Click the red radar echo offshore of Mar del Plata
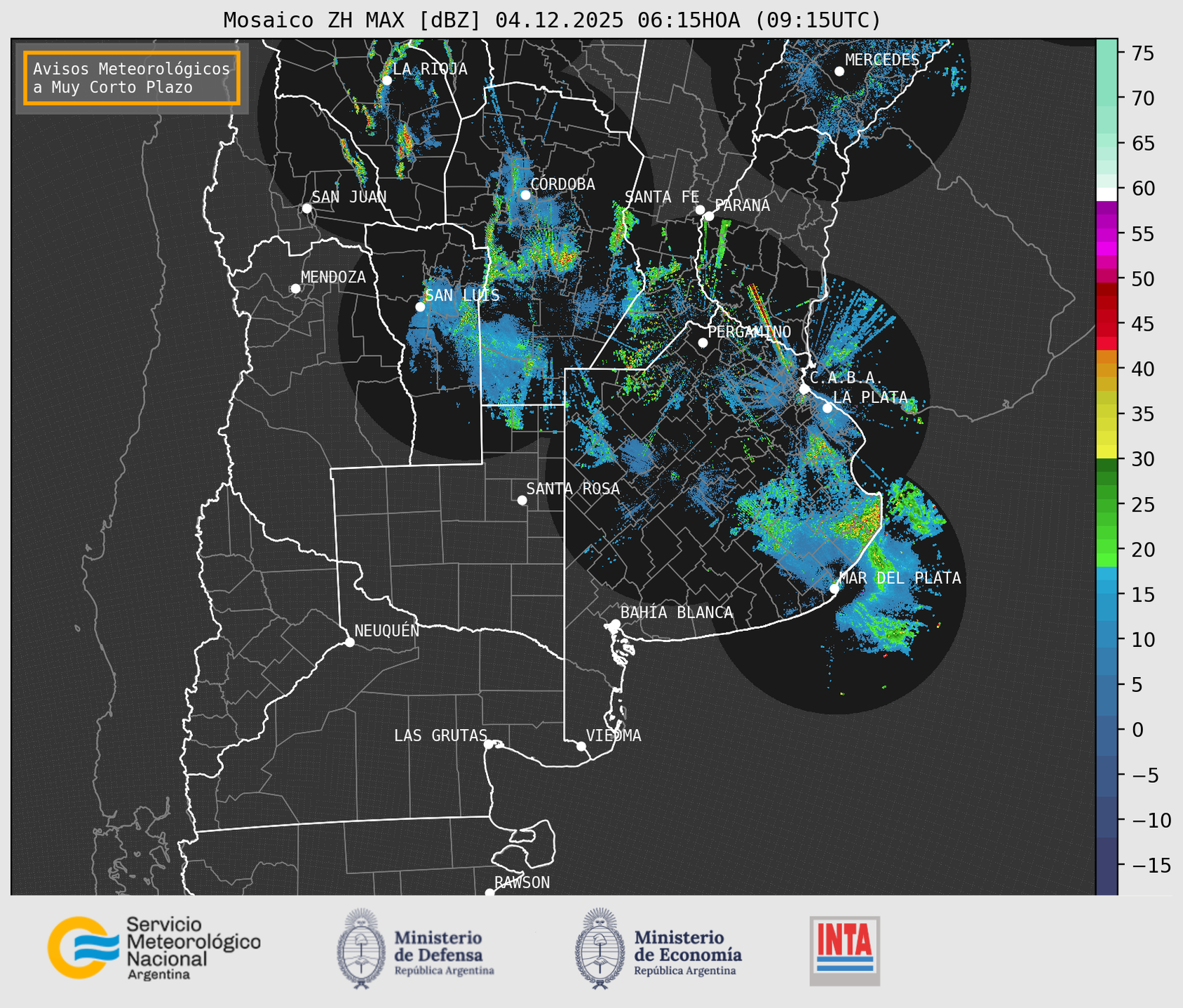Image resolution: width=1183 pixels, height=1008 pixels. (x=939, y=624)
